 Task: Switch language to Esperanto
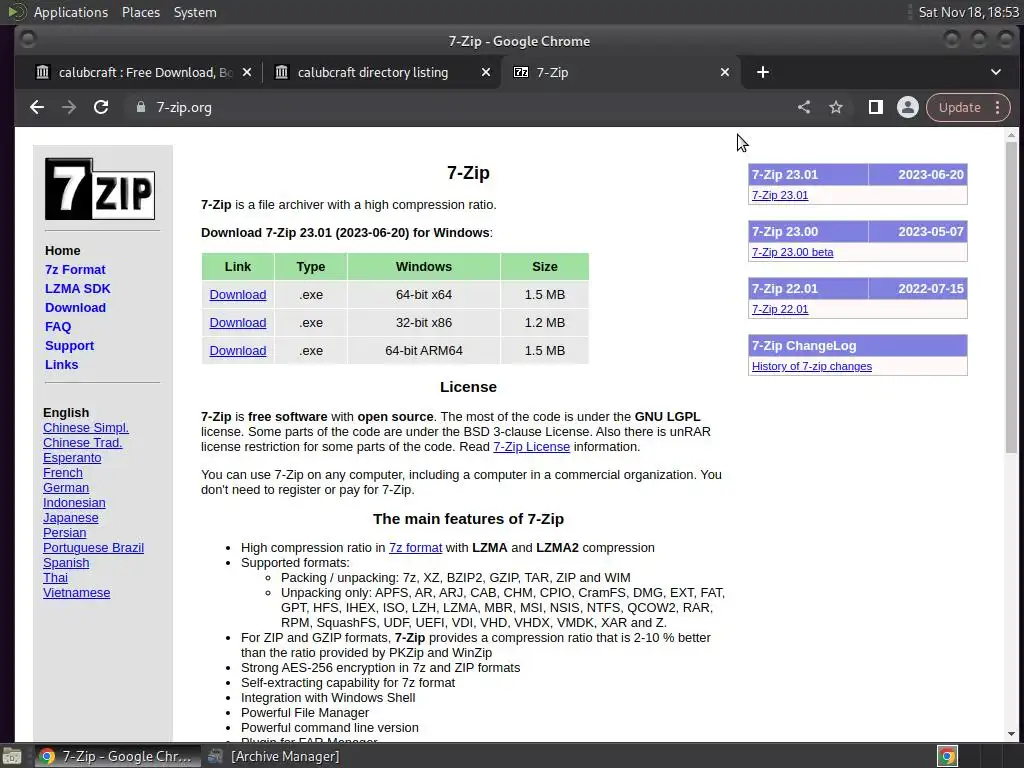(72, 458)
